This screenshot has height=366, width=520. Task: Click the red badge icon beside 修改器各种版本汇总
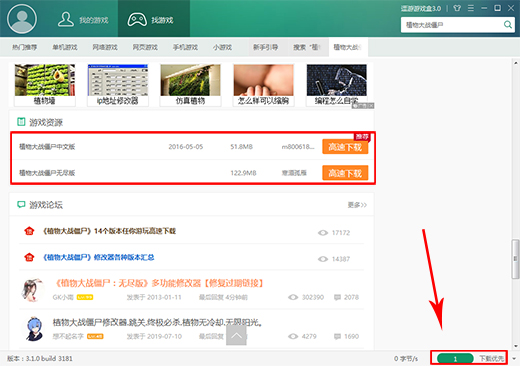pos(29,257)
